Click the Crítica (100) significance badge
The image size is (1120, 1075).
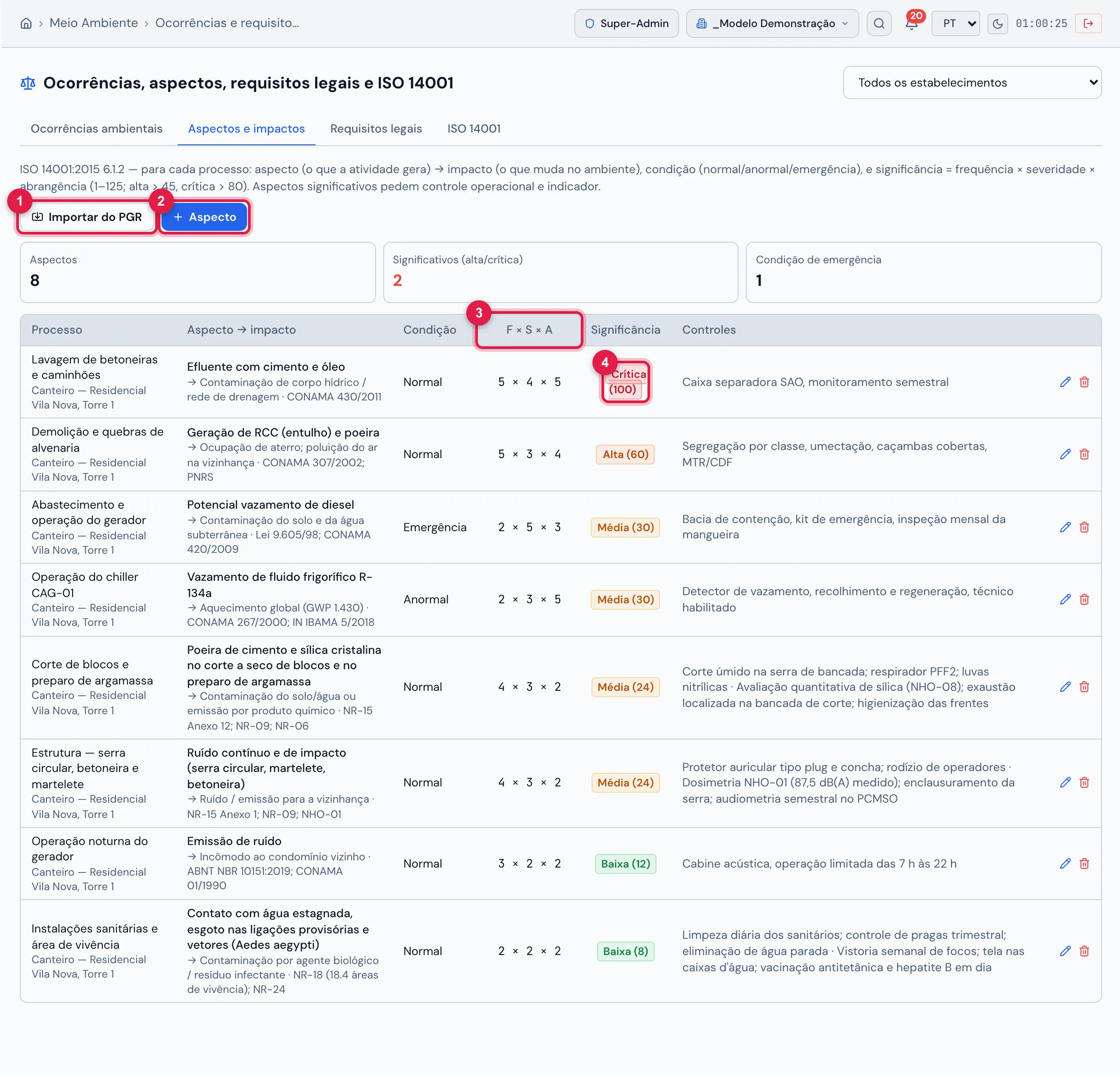pyautogui.click(x=626, y=382)
